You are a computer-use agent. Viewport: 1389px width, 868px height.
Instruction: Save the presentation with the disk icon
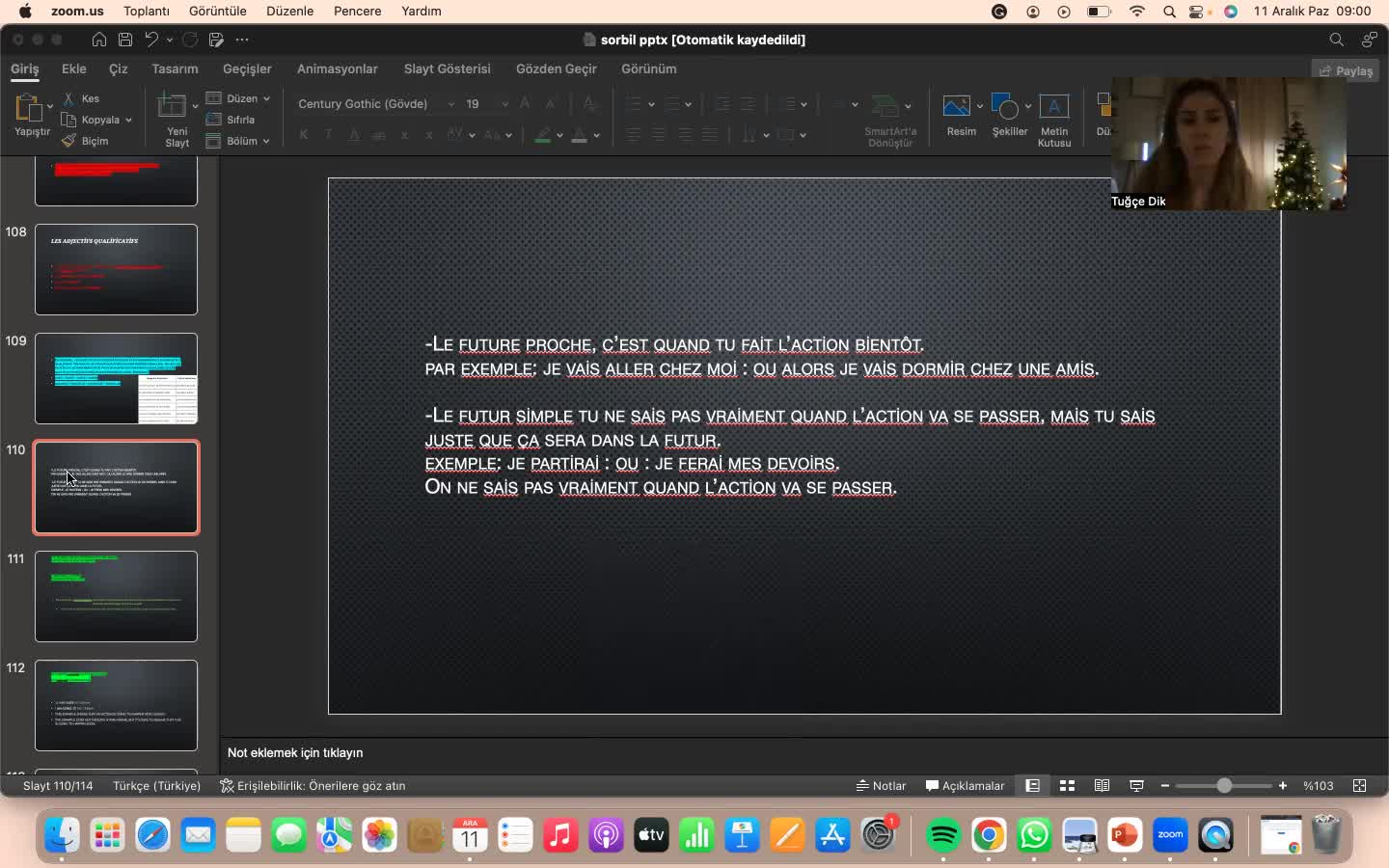125,40
